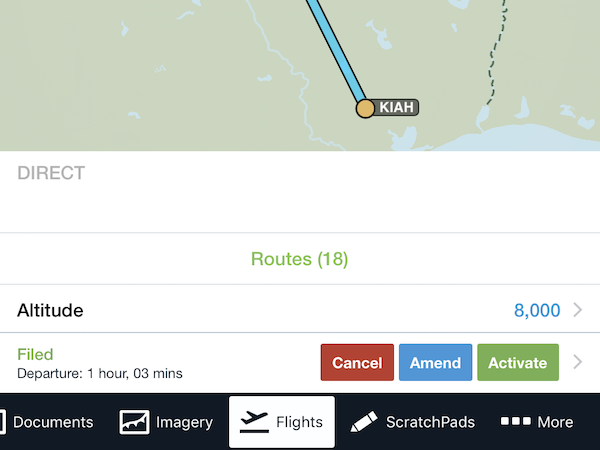Tap the Altitude label
This screenshot has width=600, height=450.
click(50, 311)
